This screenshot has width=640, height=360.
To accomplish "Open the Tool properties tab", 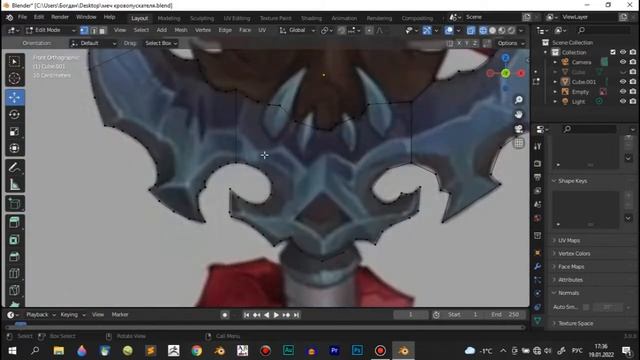I will (538, 147).
